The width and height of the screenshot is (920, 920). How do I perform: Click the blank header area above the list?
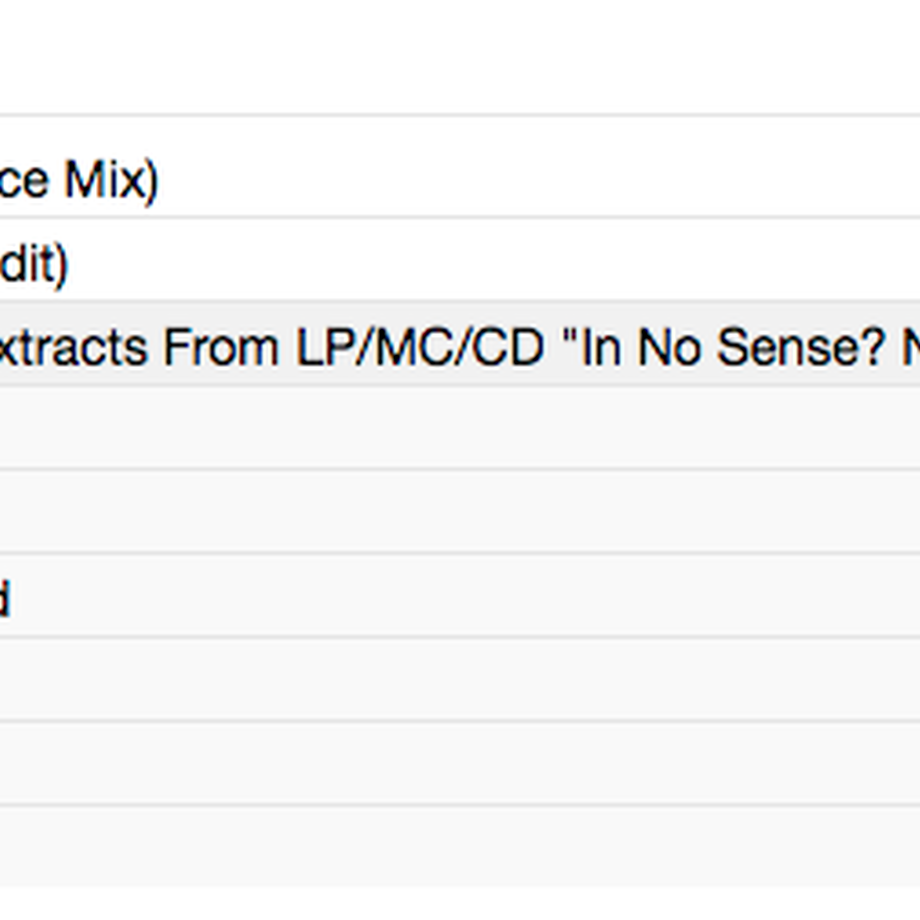[x=460, y=57]
